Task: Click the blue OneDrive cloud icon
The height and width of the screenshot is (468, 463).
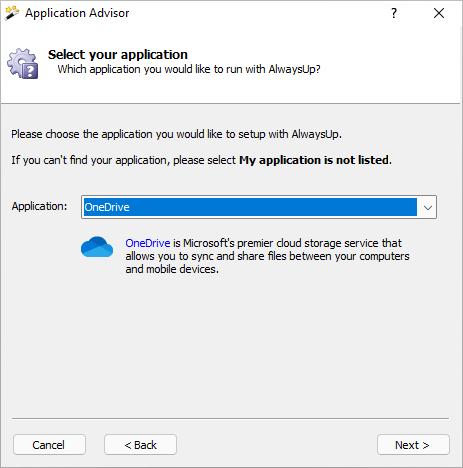Action: tap(97, 247)
